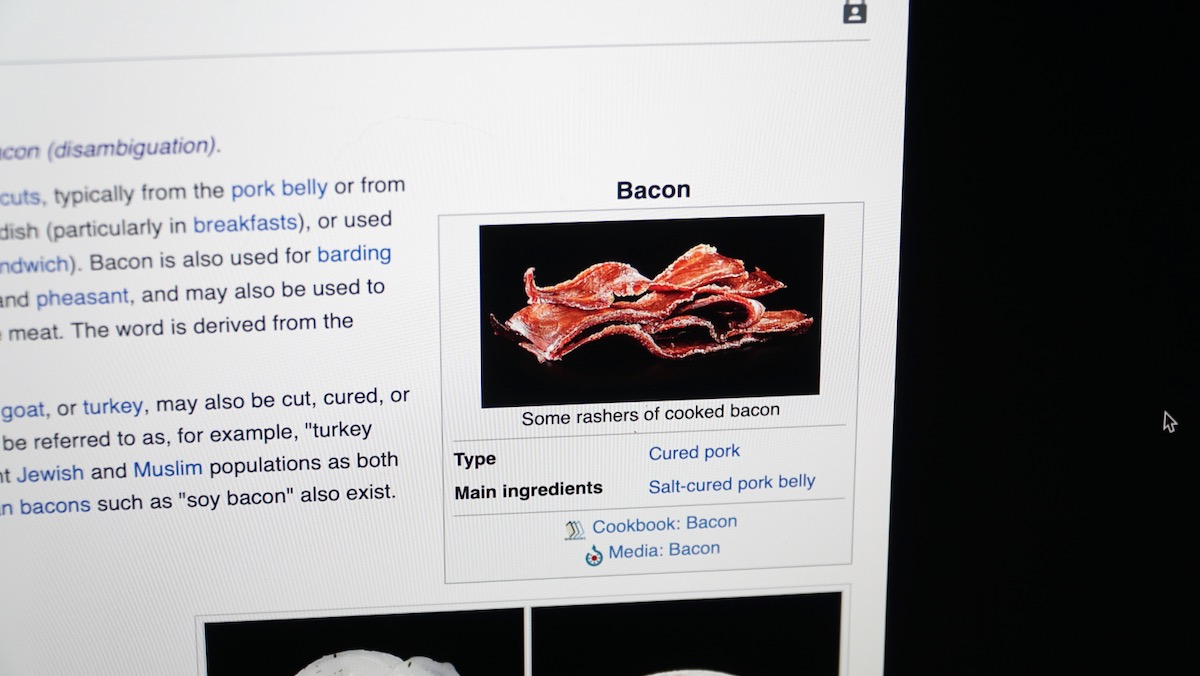Open the Jewish link

tap(50, 472)
